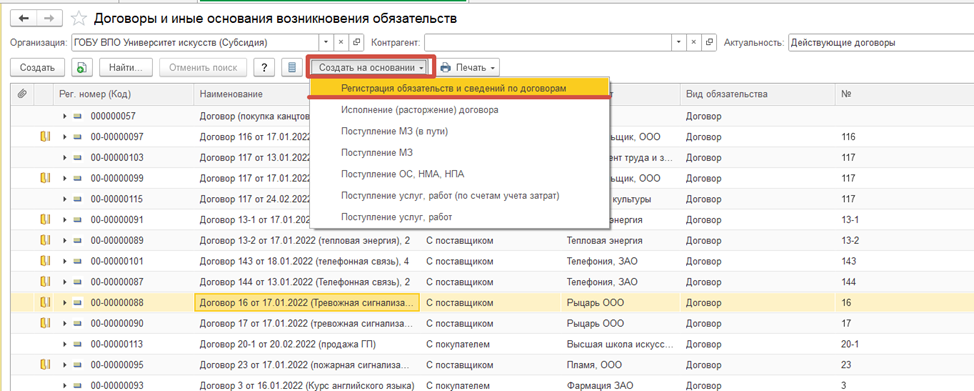Click the folder icon in the 00-00000090 row
This screenshot has width=974, height=391.
(44, 323)
